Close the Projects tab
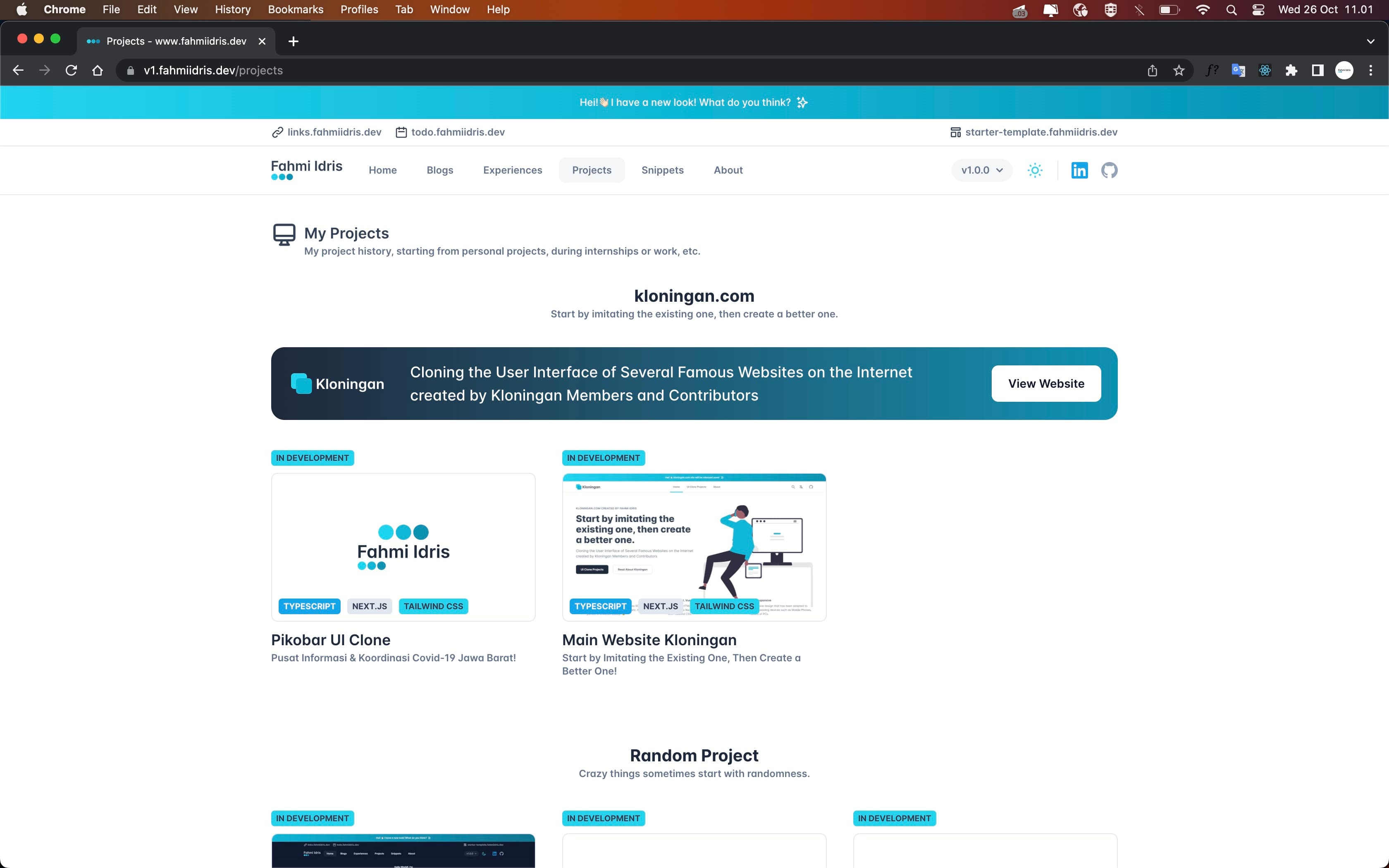Image resolution: width=1389 pixels, height=868 pixels. (262, 41)
